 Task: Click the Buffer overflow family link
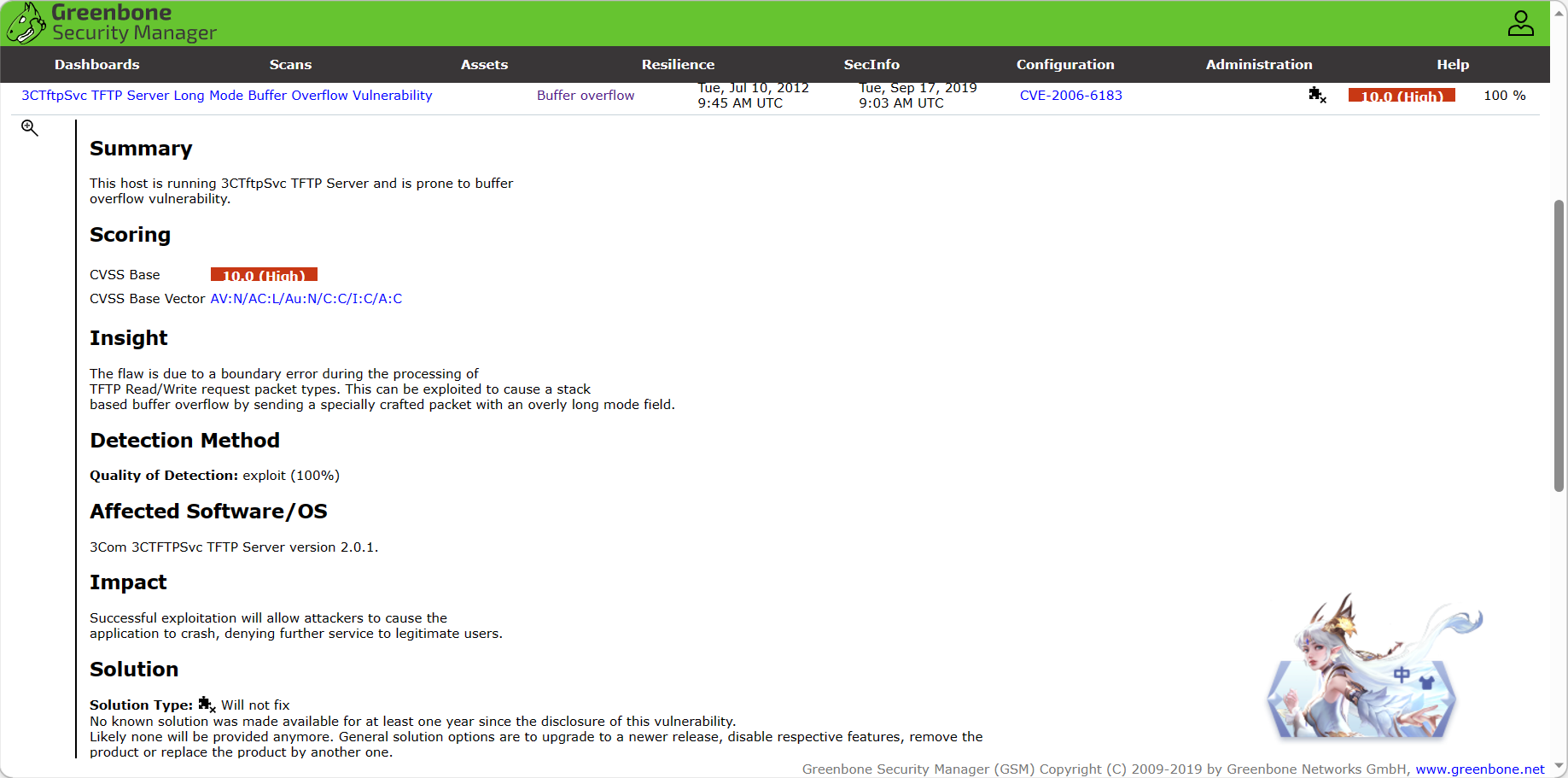point(586,96)
